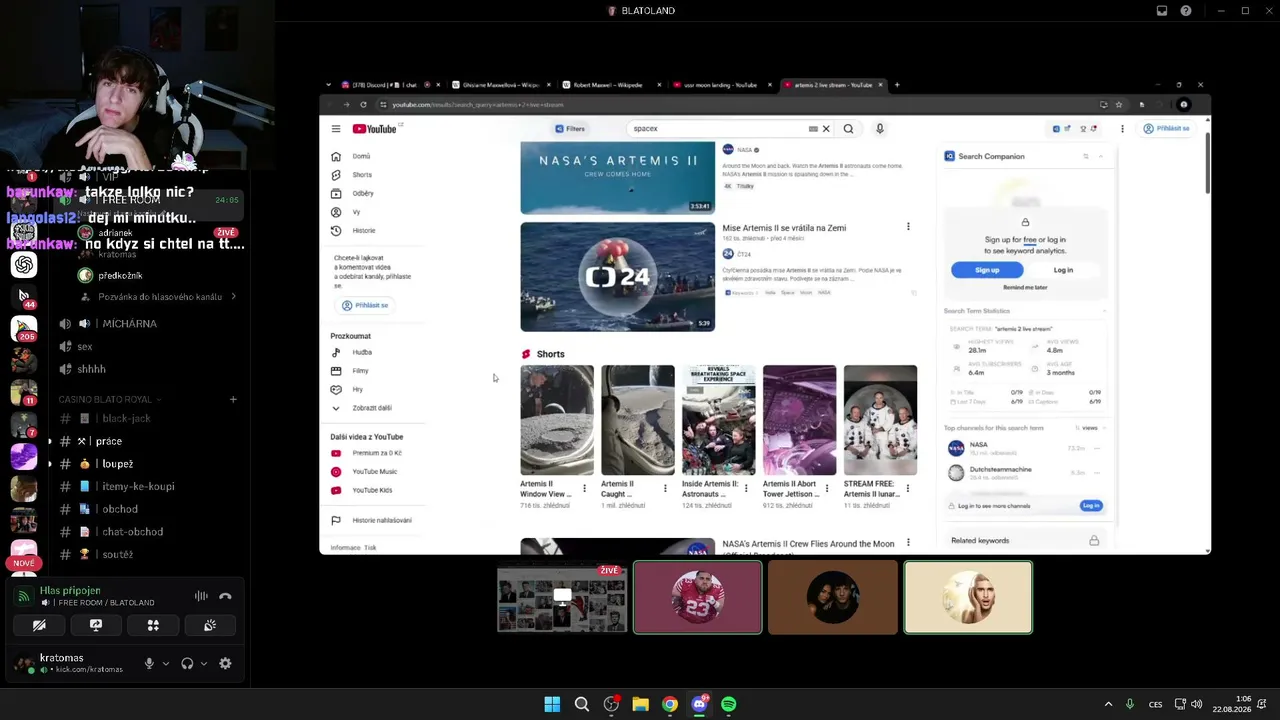Bookmark this page with the star icon
Viewport: 1280px width, 720px height.
point(1119,105)
